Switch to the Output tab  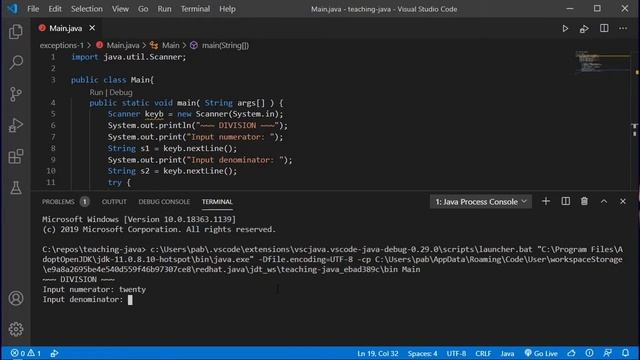[114, 202]
